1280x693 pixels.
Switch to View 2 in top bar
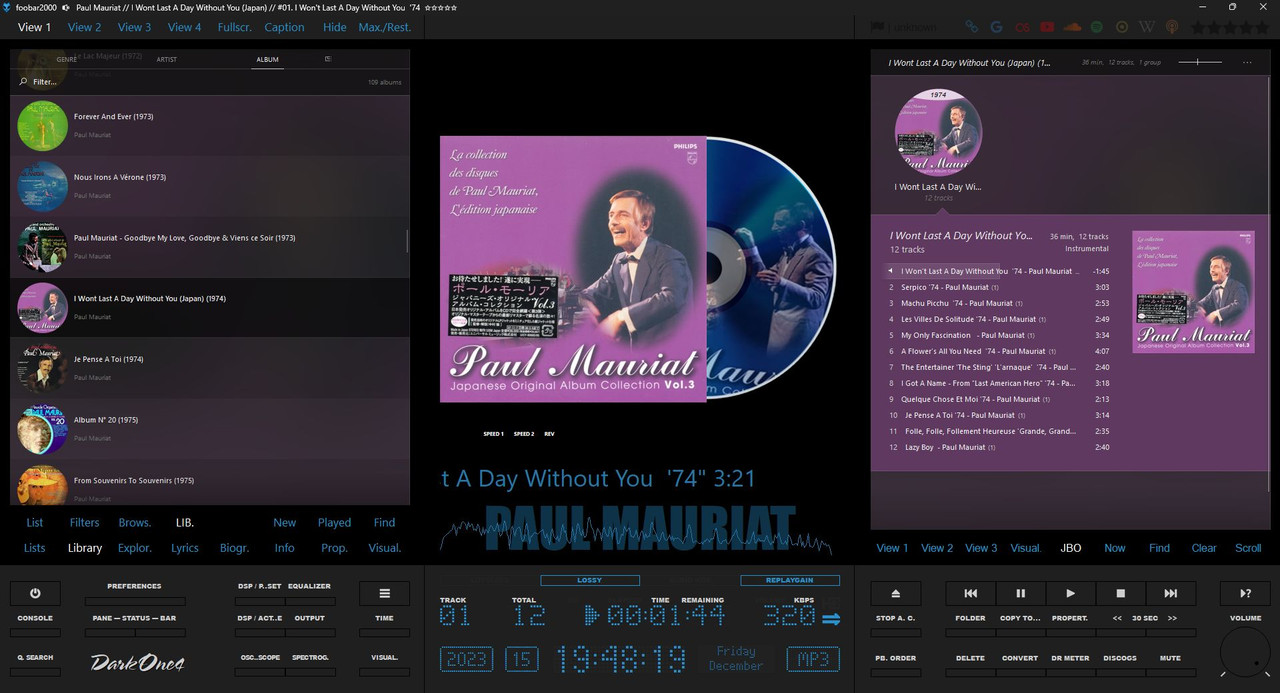click(84, 27)
